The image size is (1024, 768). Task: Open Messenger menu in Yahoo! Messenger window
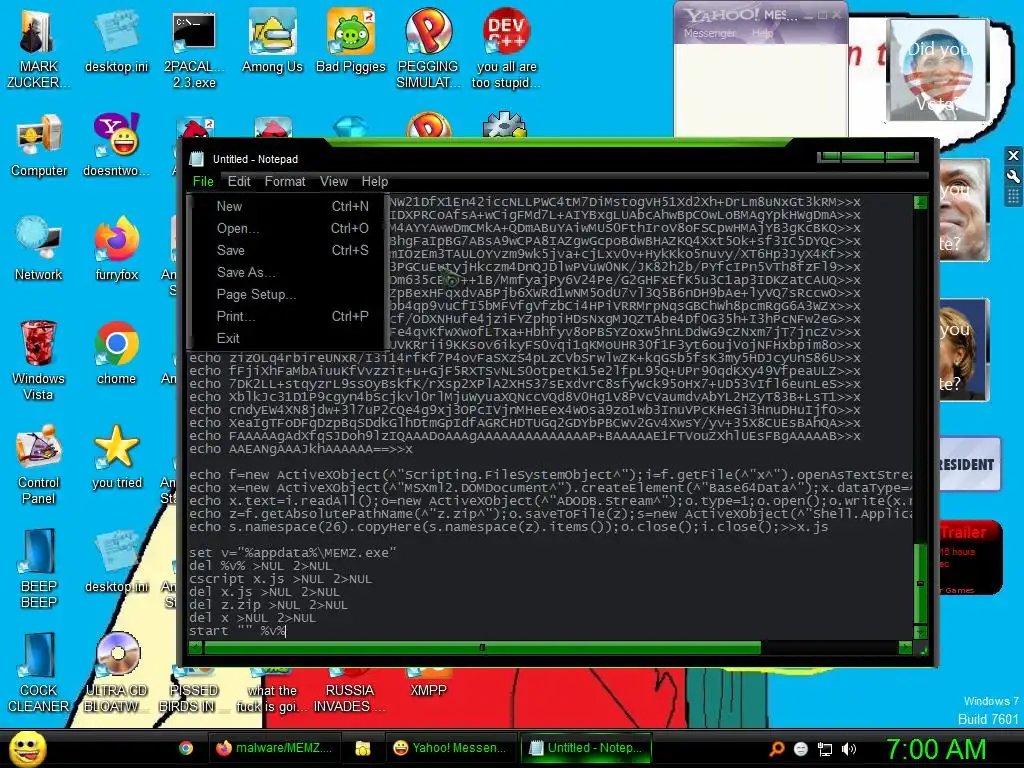[710, 33]
